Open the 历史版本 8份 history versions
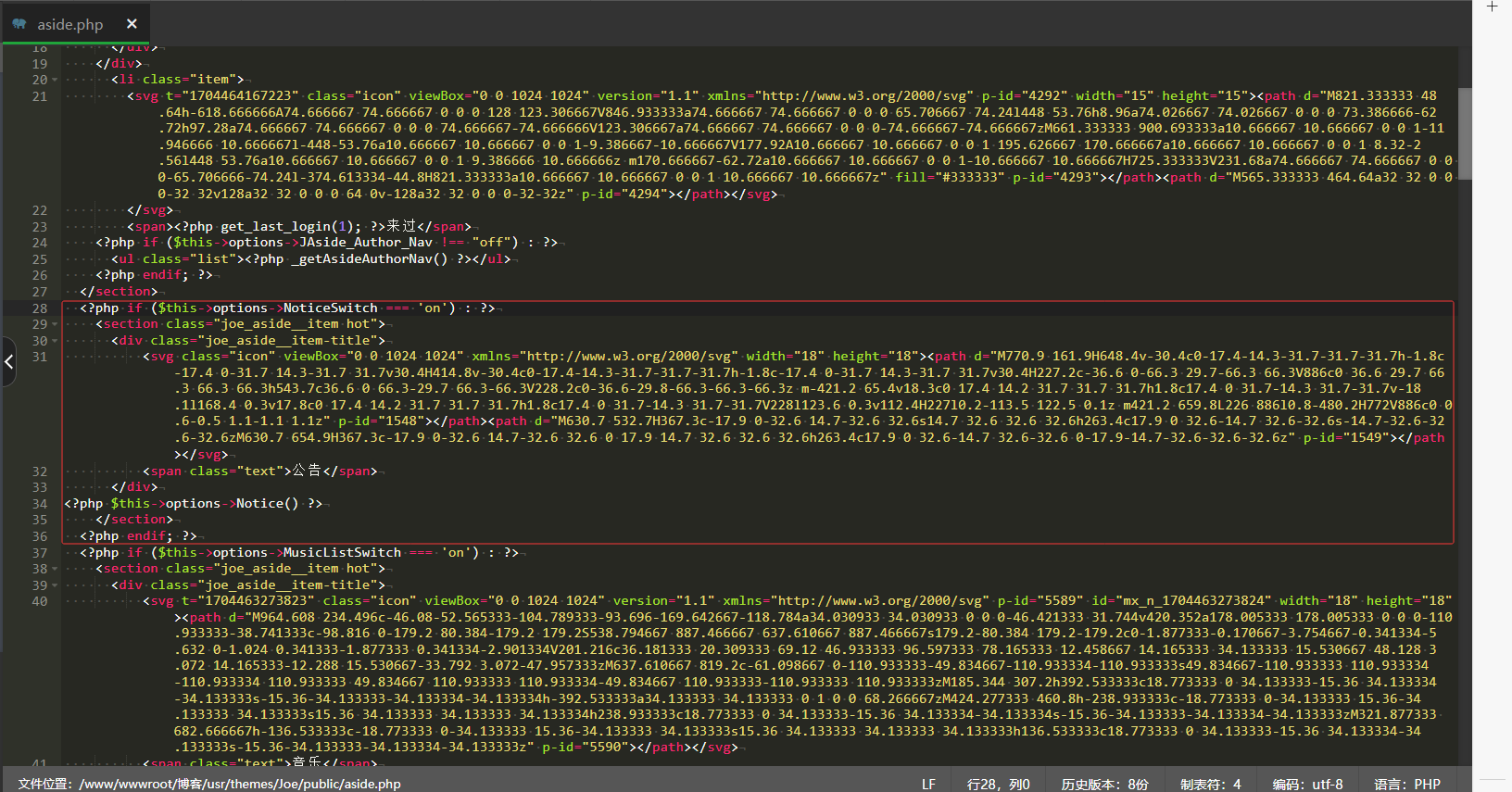 pos(1104,784)
